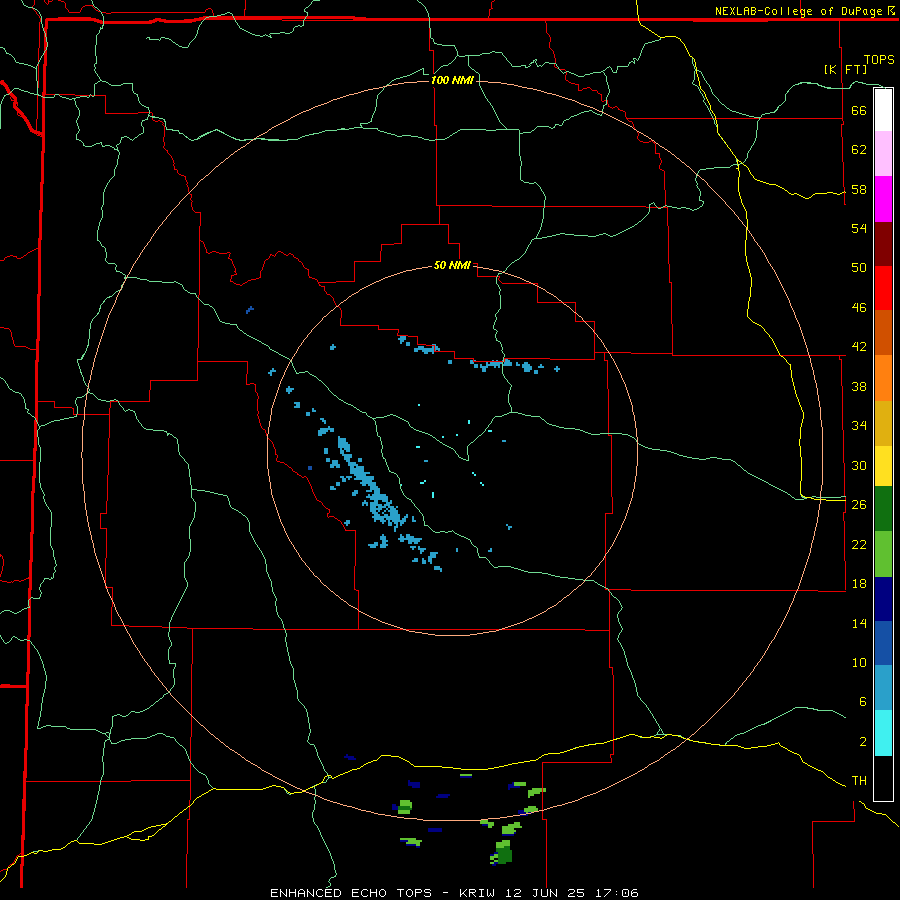Click the '50 NMI' range ring label
Image resolution: width=900 pixels, height=900 pixels.
point(452,265)
